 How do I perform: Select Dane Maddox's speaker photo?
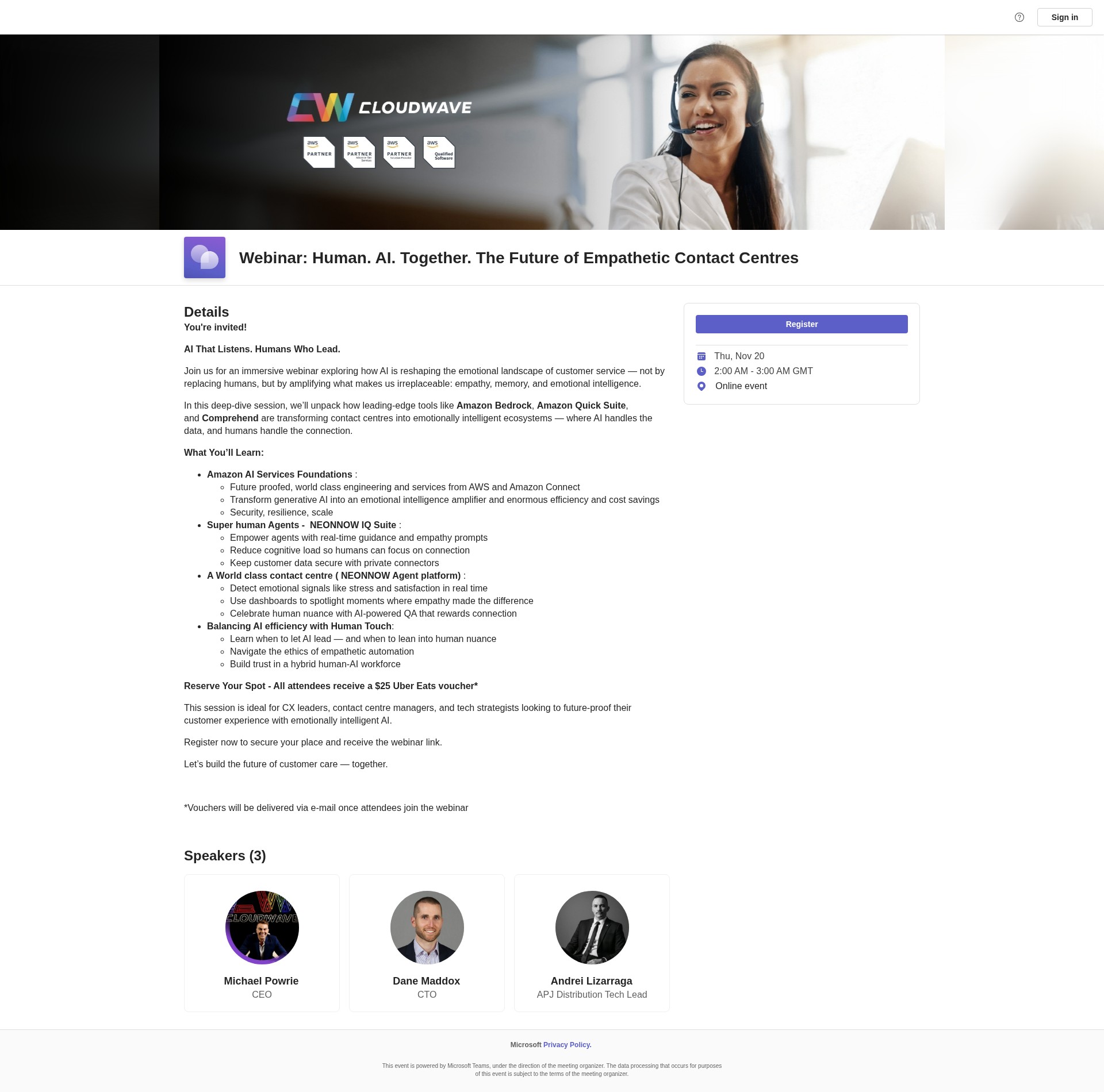coord(427,928)
